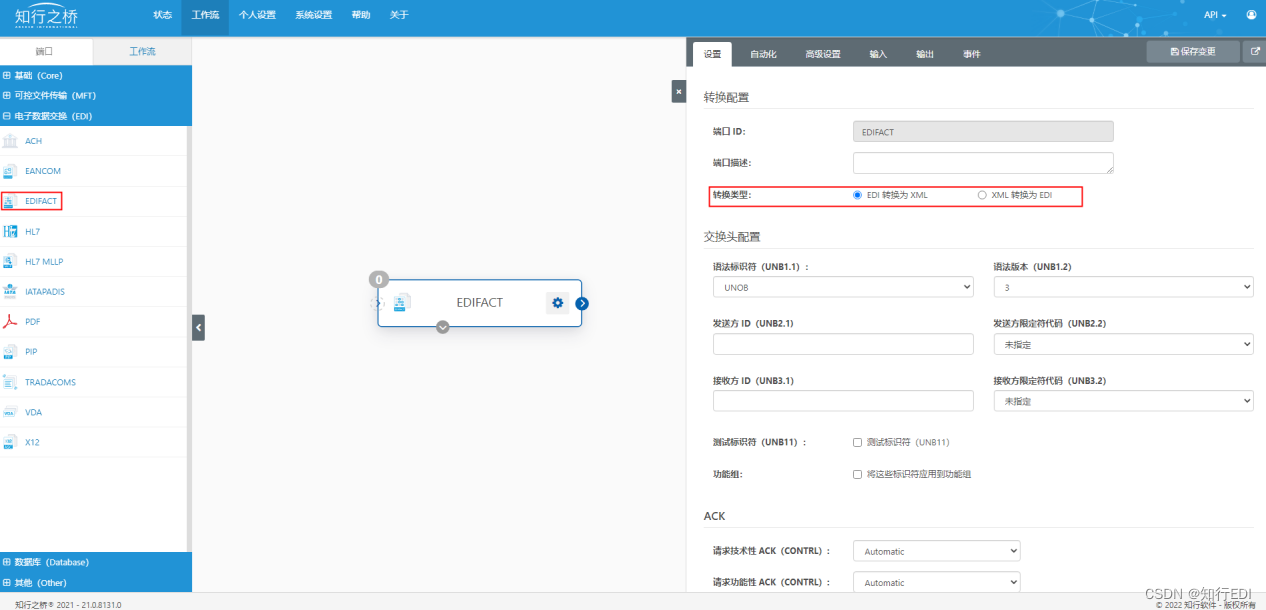
Task: Click the 接收方 ID (UNB3.1) field
Action: (843, 401)
